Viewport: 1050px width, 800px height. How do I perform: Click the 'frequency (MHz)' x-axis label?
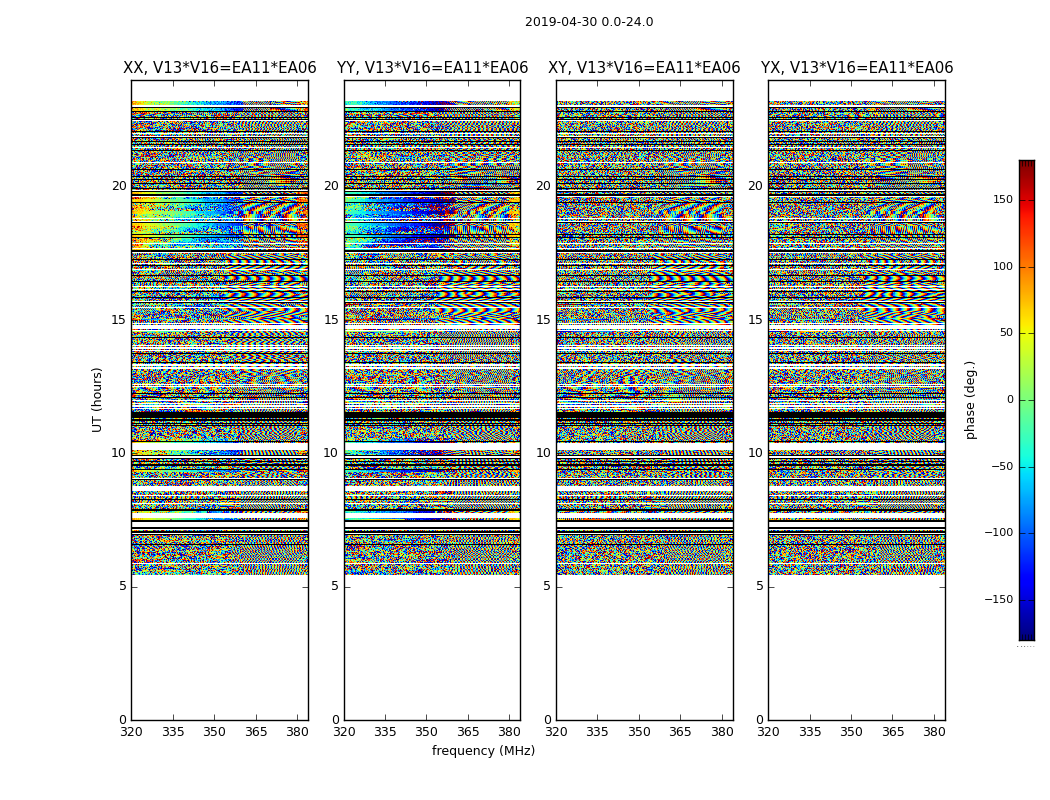(x=483, y=750)
